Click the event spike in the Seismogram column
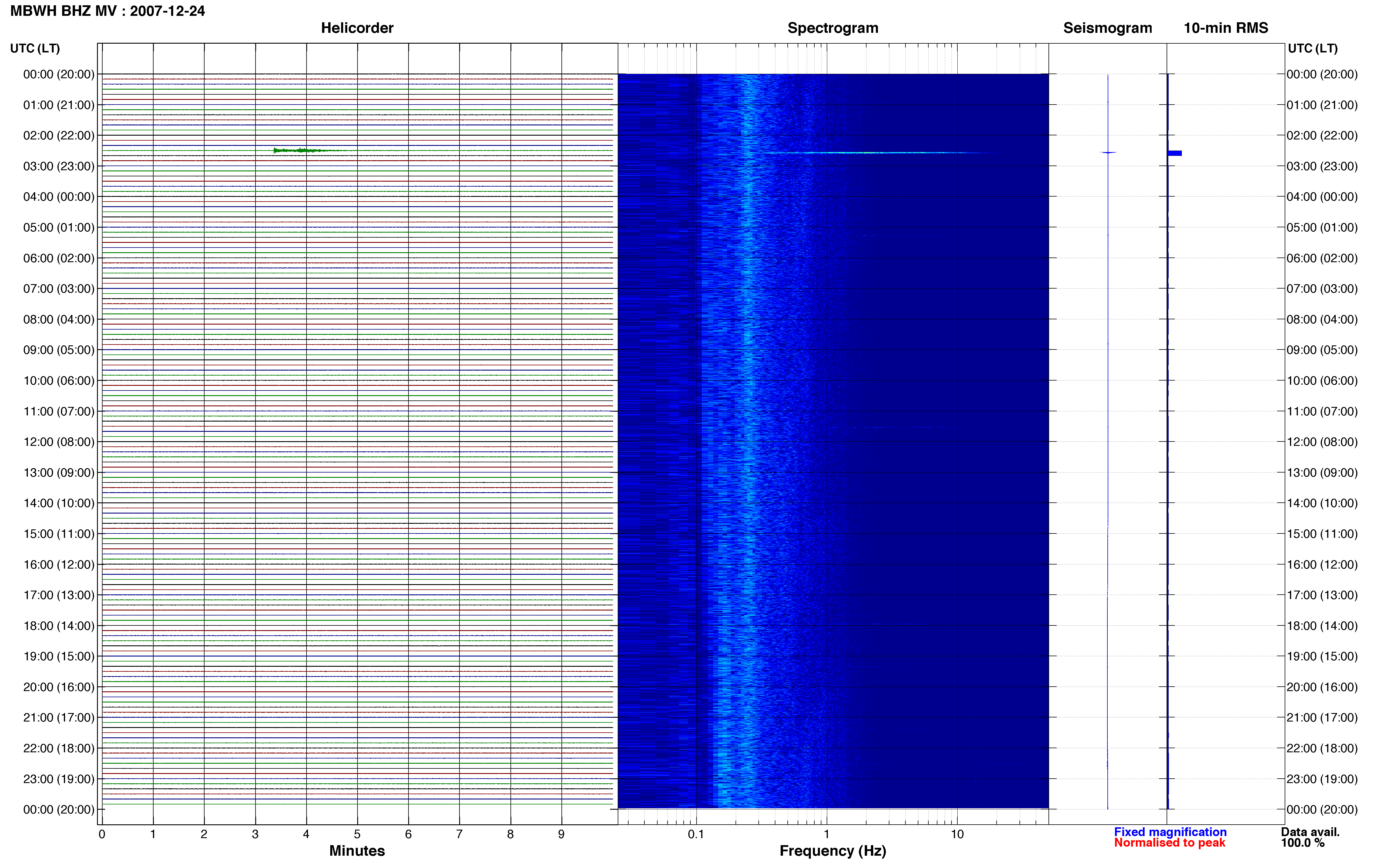The width and height of the screenshot is (1389, 868). click(x=1108, y=152)
